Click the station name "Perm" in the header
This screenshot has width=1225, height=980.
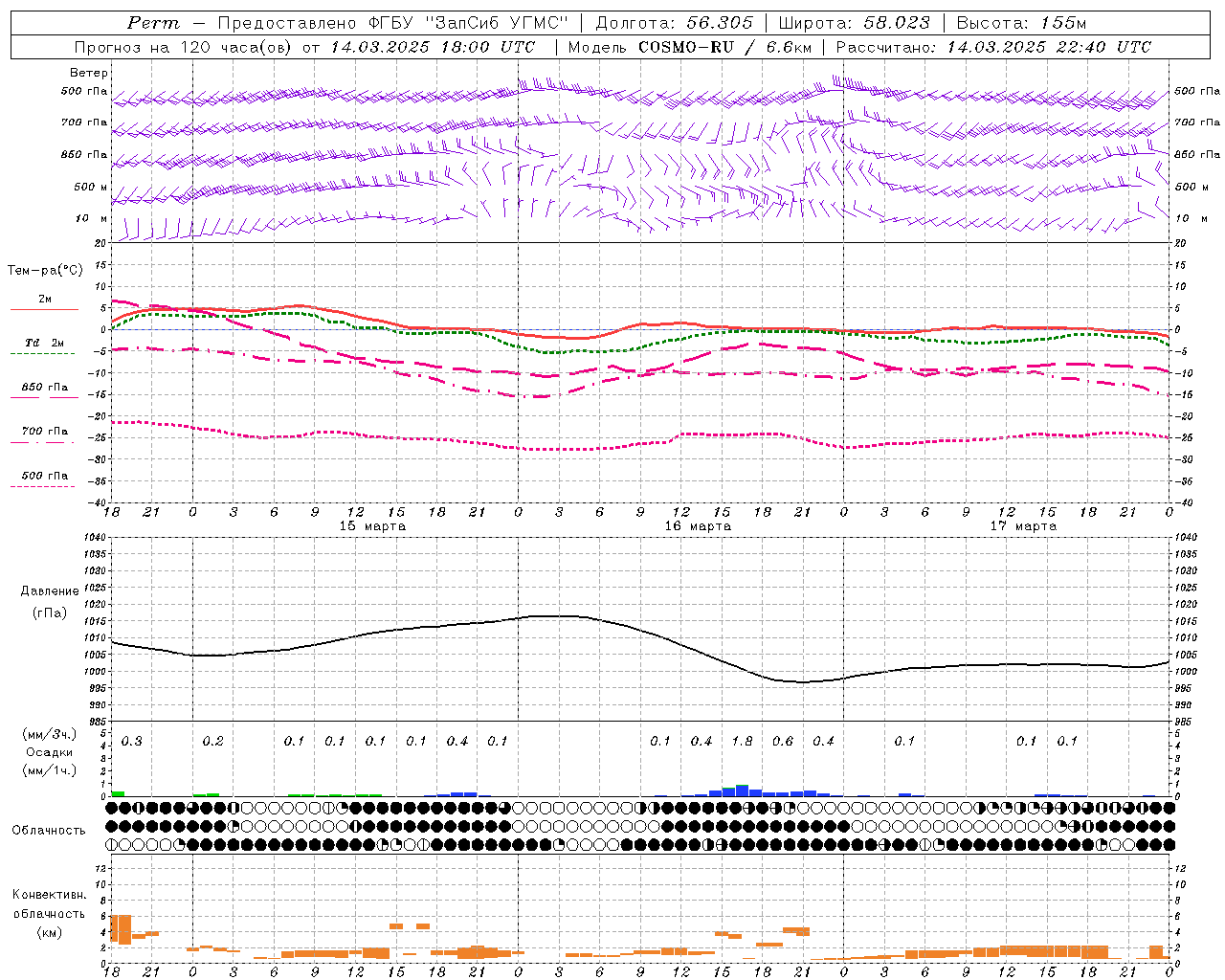153,23
